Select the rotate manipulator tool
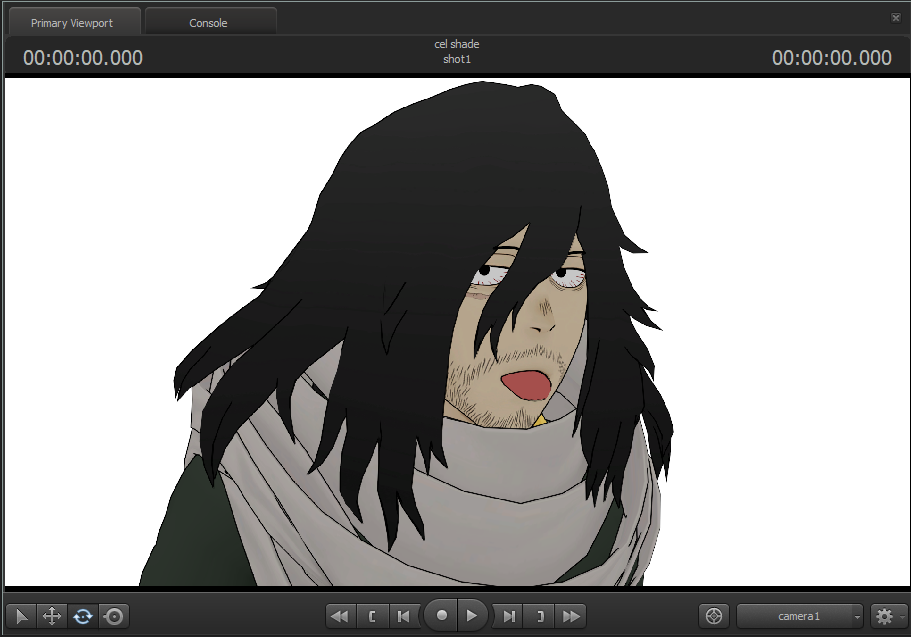Image resolution: width=911 pixels, height=637 pixels. pos(83,616)
